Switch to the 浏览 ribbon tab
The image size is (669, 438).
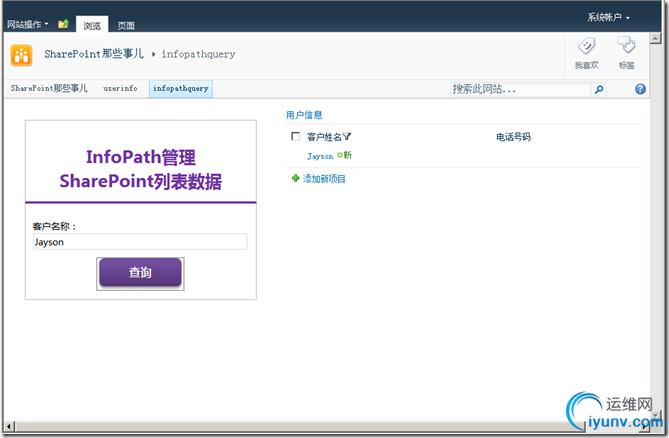[92, 25]
